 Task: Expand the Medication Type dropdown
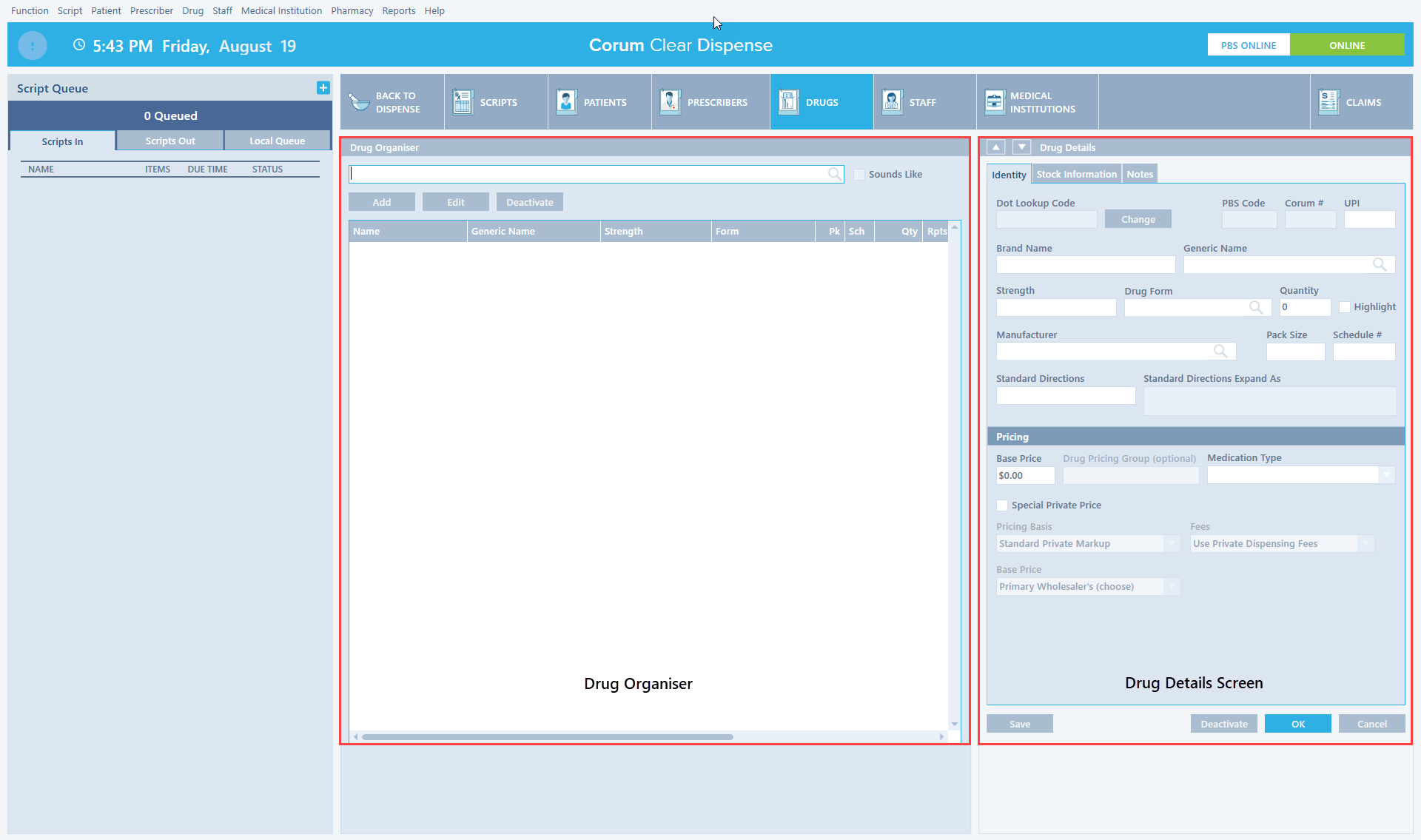(x=1386, y=475)
